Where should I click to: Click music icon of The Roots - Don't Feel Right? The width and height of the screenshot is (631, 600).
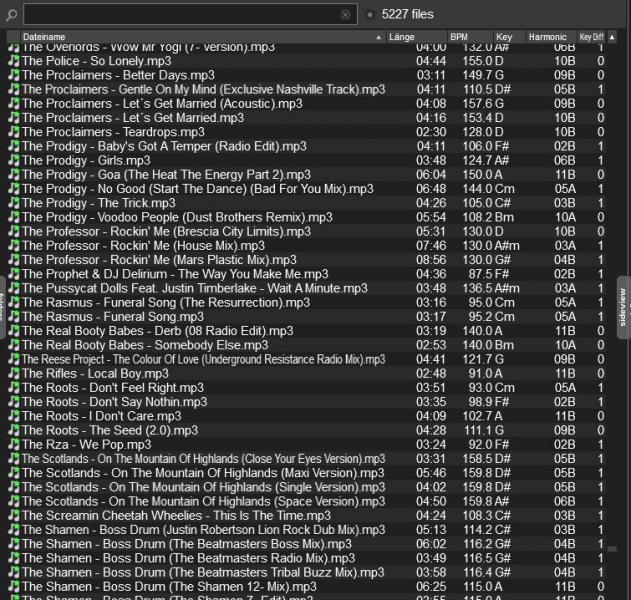(x=14, y=388)
